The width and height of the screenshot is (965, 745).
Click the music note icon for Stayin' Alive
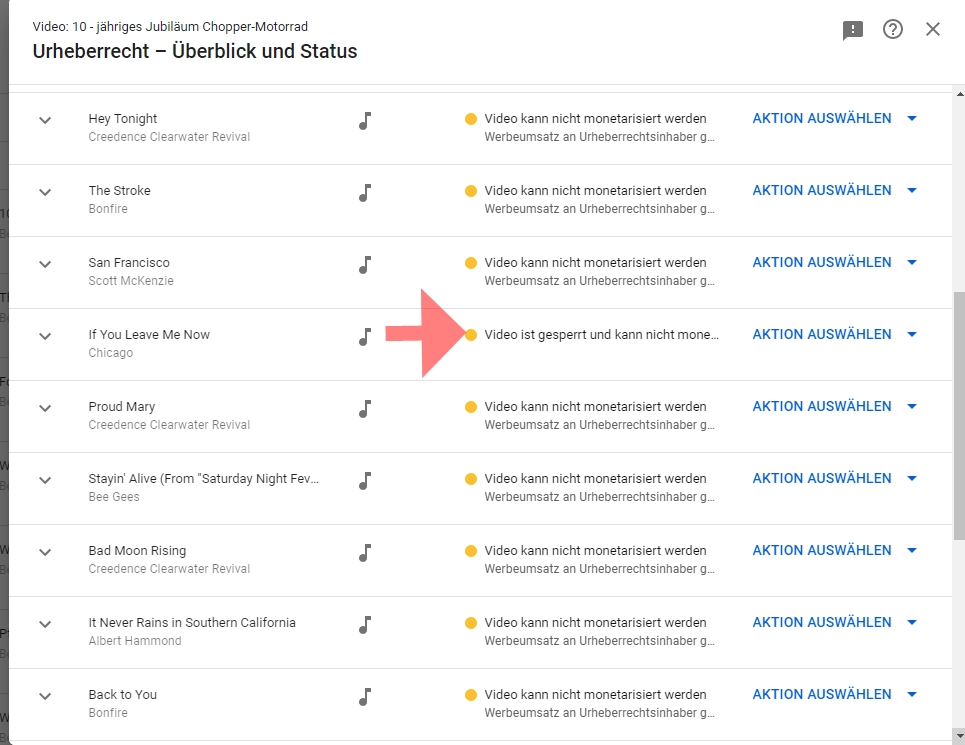365,480
